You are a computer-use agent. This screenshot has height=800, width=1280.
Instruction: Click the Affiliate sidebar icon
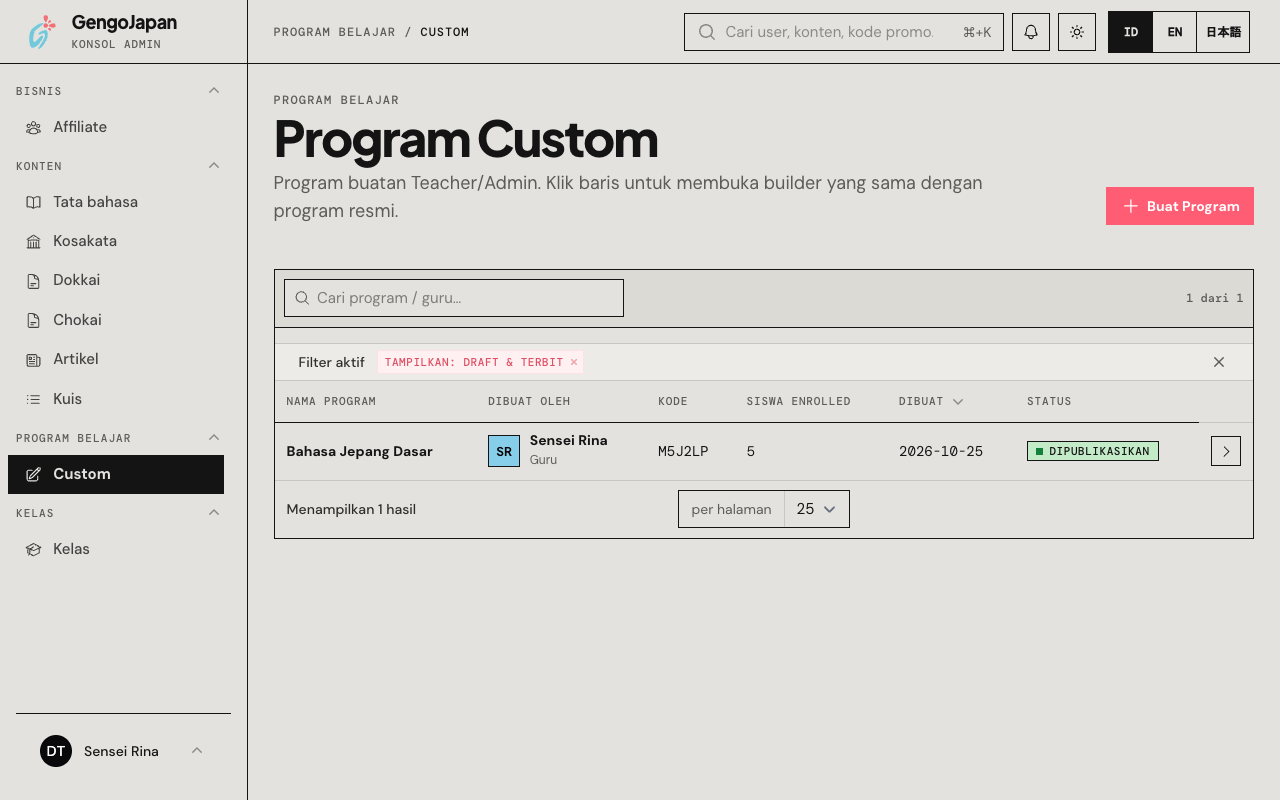click(34, 127)
